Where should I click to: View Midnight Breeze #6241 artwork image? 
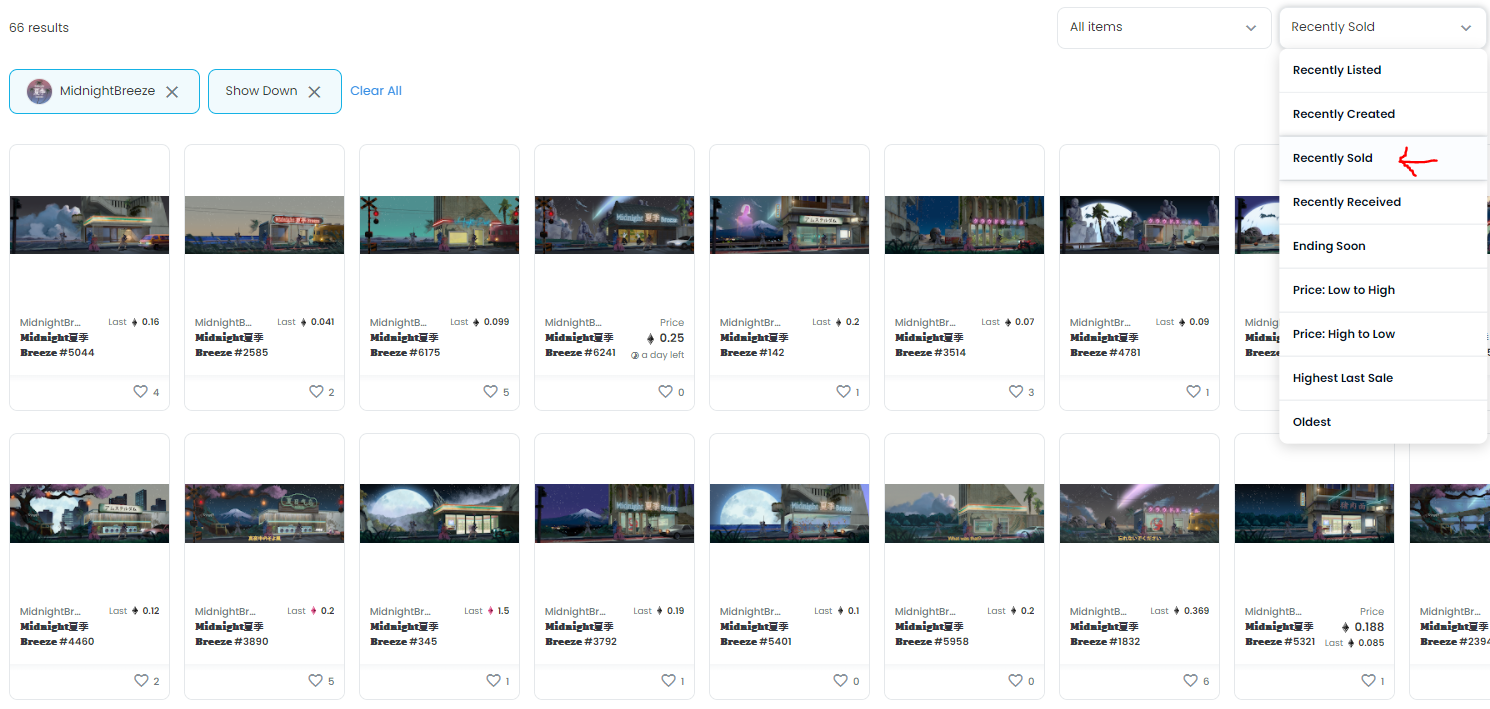point(614,225)
